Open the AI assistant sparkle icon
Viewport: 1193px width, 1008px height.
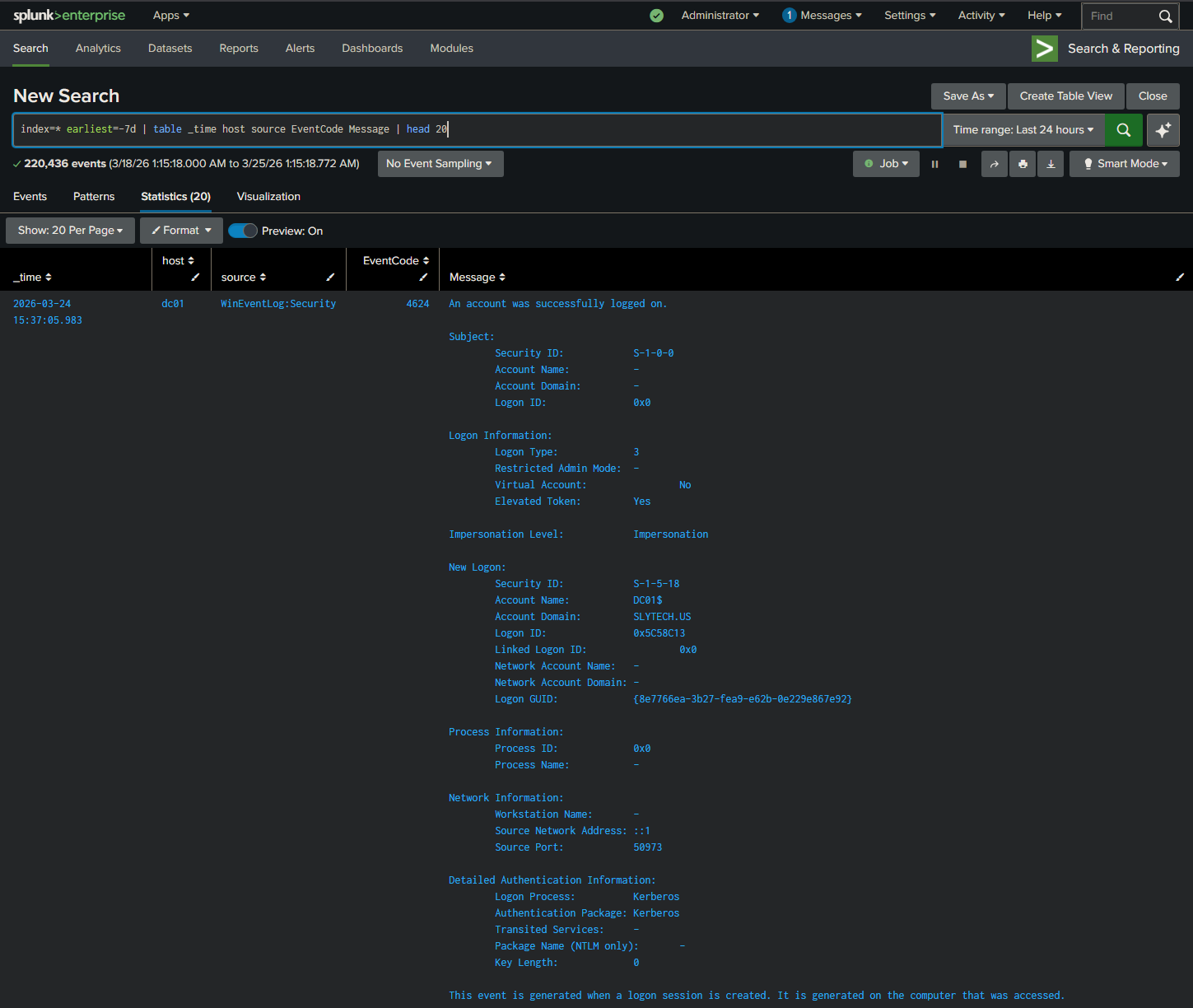[1163, 129]
